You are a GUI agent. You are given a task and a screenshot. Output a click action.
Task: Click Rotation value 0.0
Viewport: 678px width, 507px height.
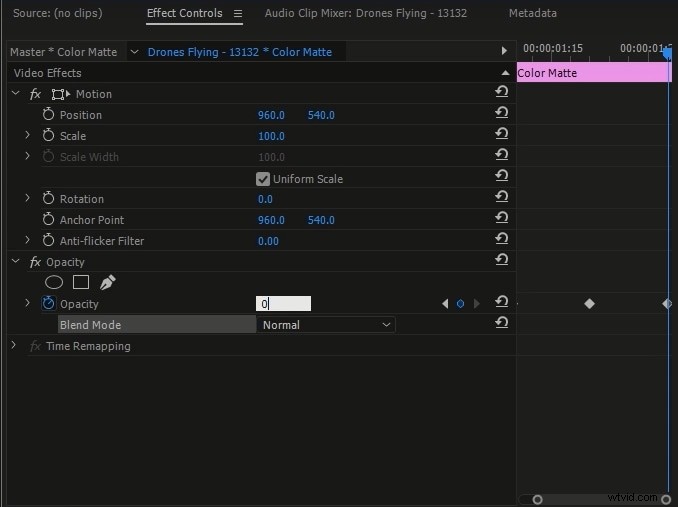pos(265,199)
